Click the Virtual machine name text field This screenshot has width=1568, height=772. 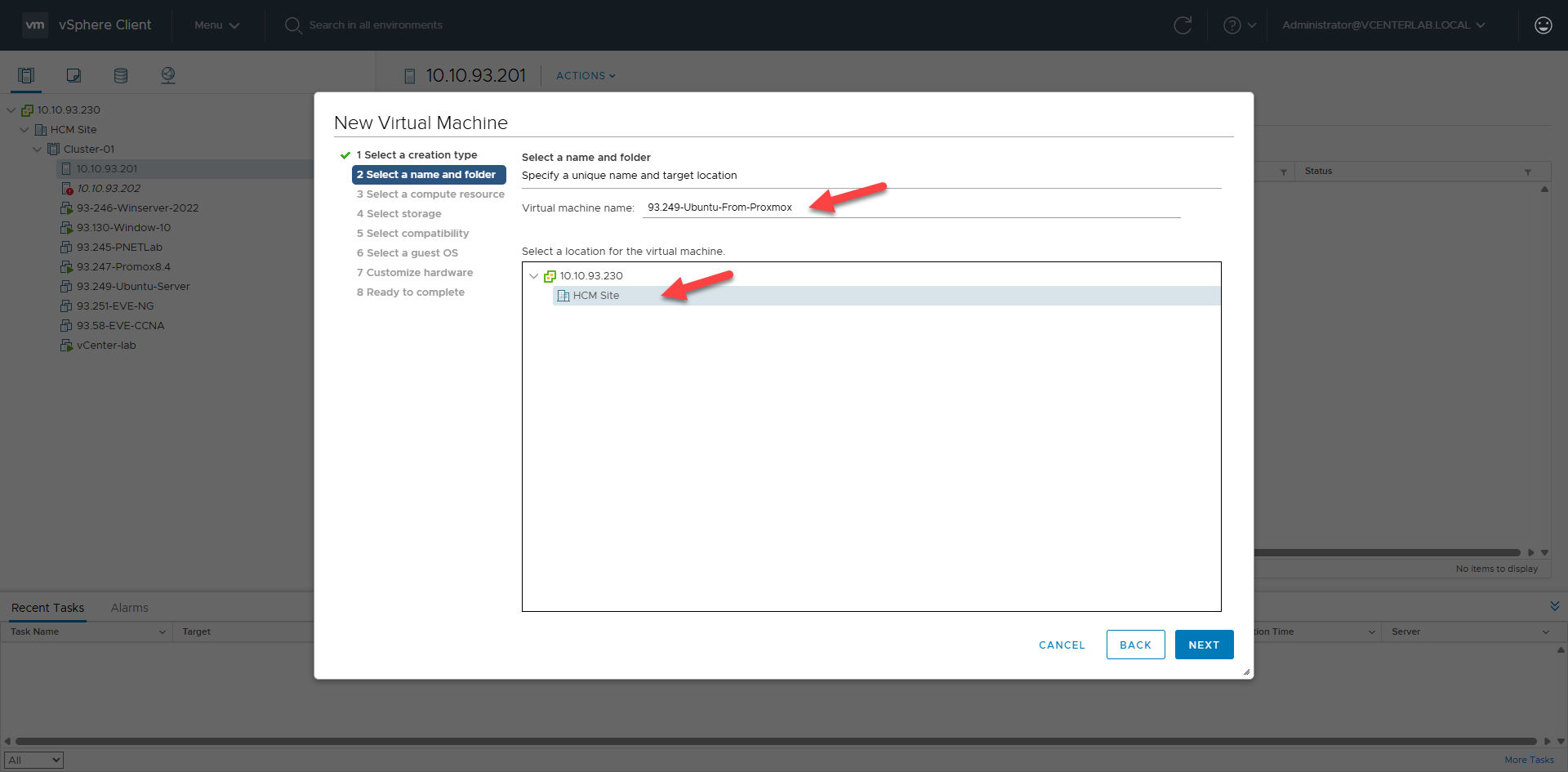[x=911, y=208]
